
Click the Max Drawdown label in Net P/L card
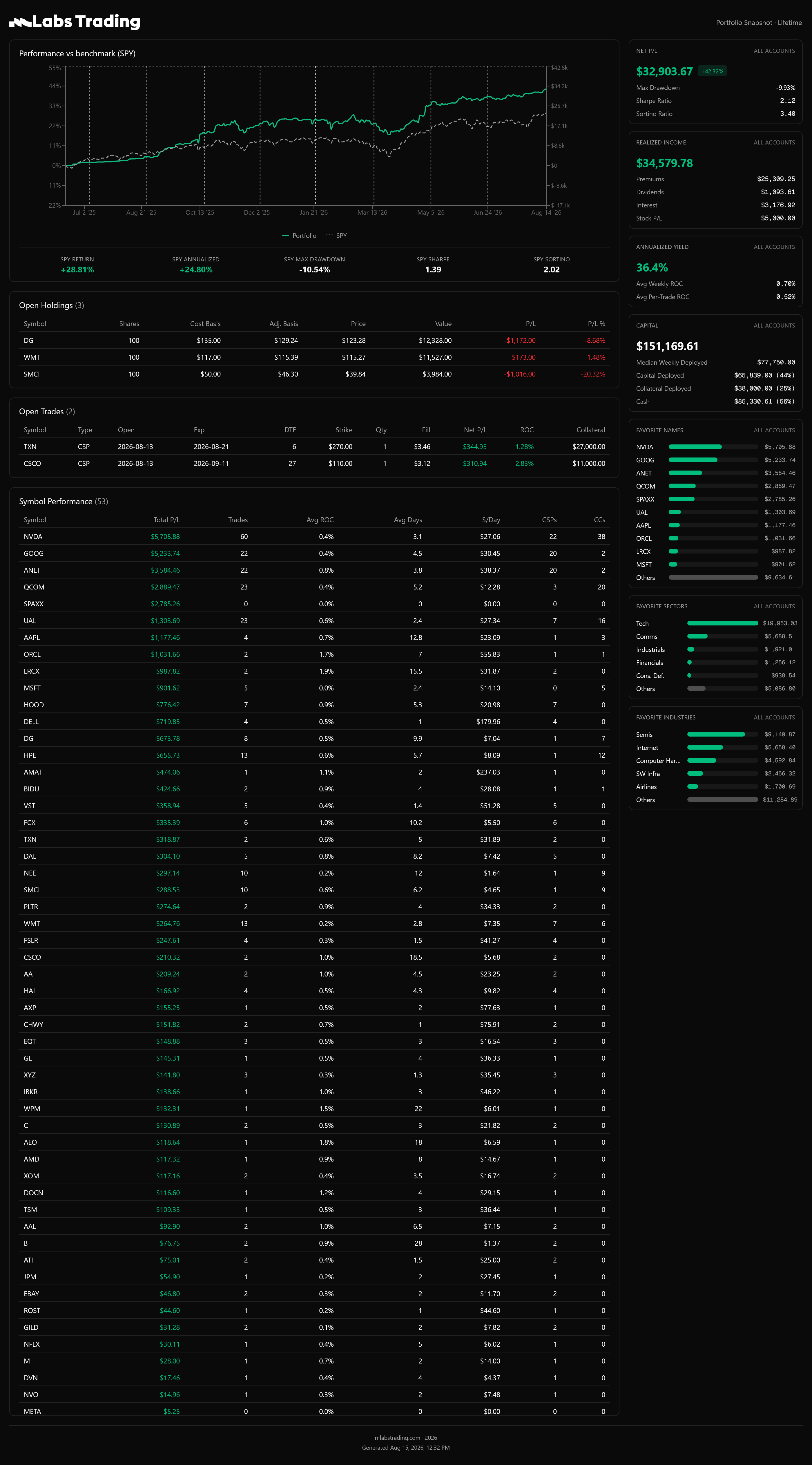(658, 88)
